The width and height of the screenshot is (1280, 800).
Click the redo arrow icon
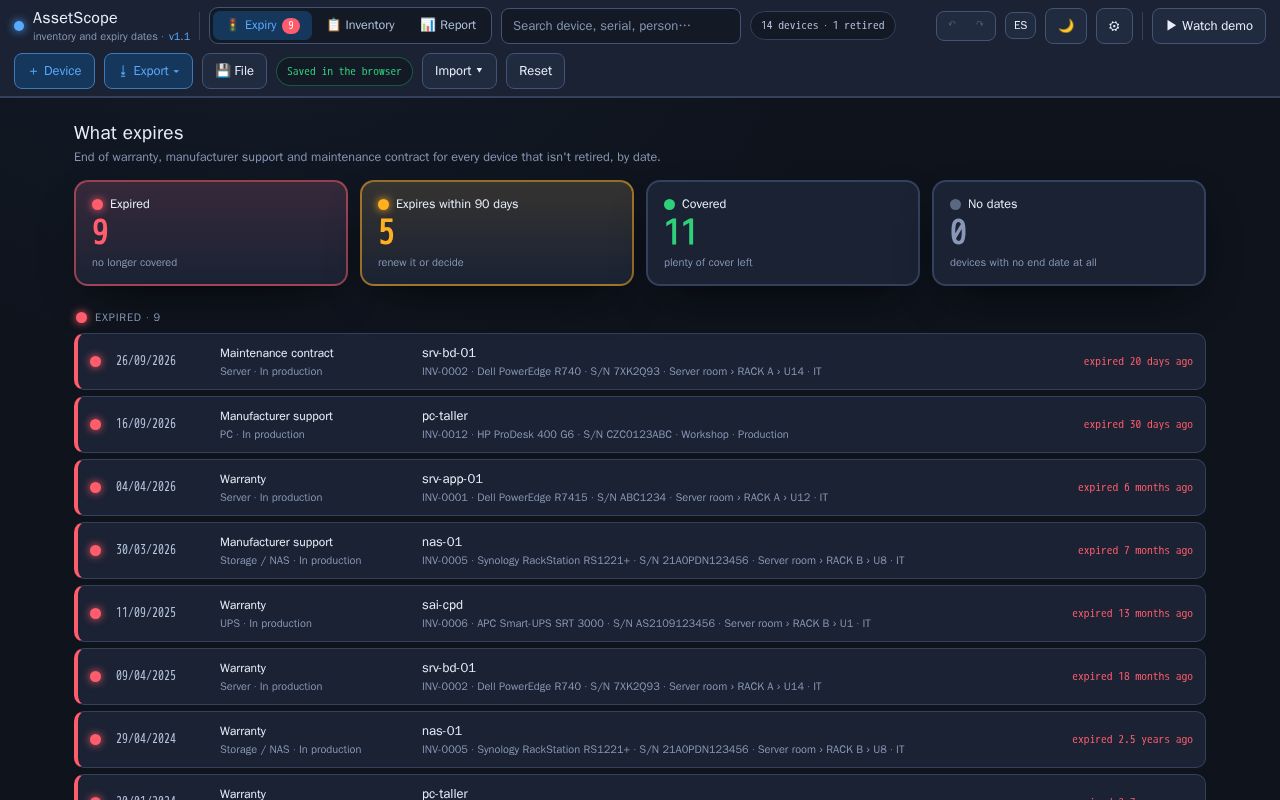(979, 25)
